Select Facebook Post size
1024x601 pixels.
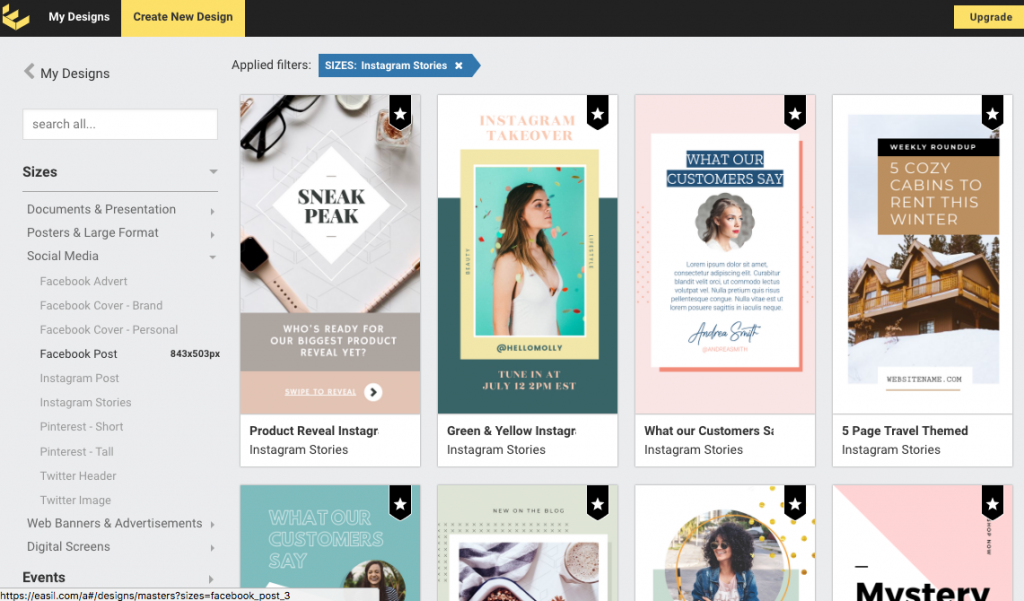(x=79, y=354)
